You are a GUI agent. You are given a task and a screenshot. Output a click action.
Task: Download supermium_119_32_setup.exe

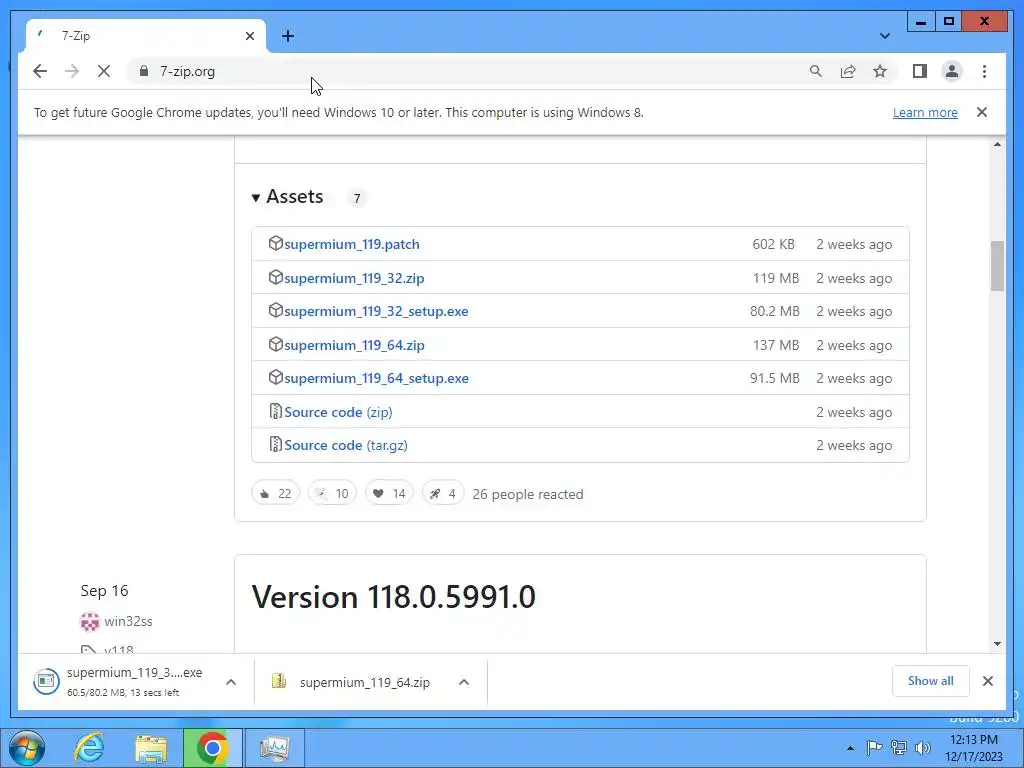click(x=376, y=312)
